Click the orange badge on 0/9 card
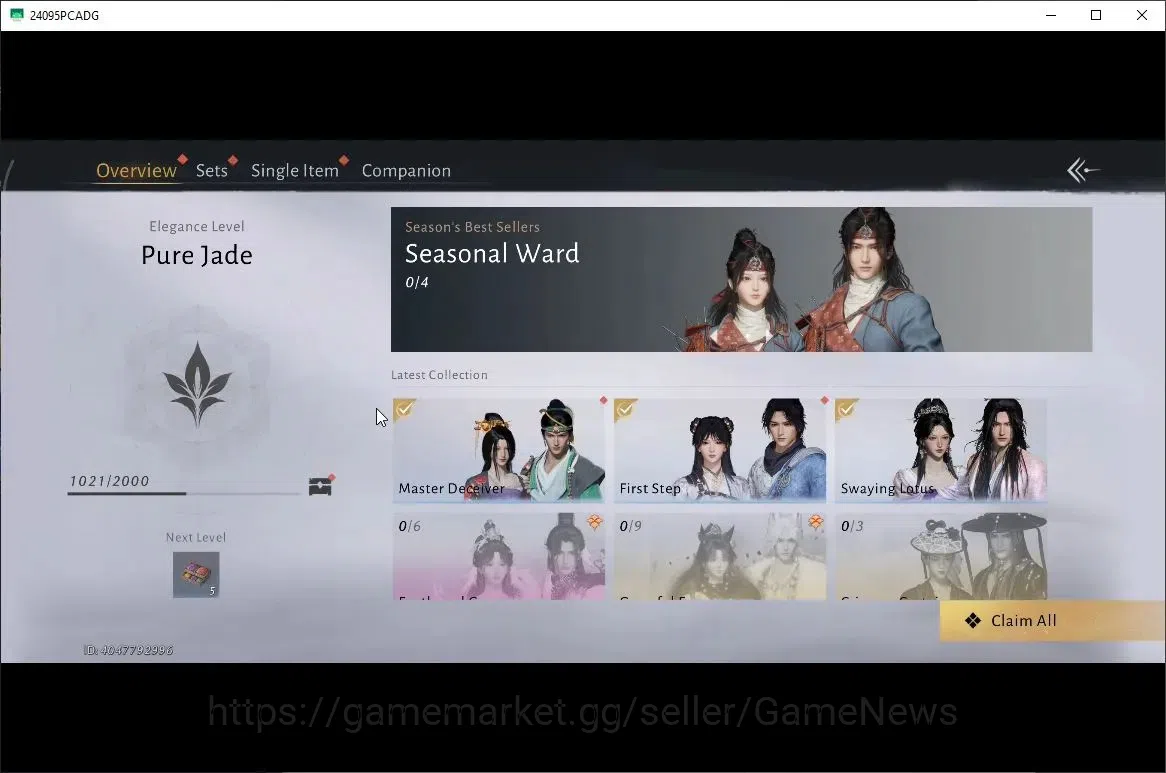 click(816, 523)
